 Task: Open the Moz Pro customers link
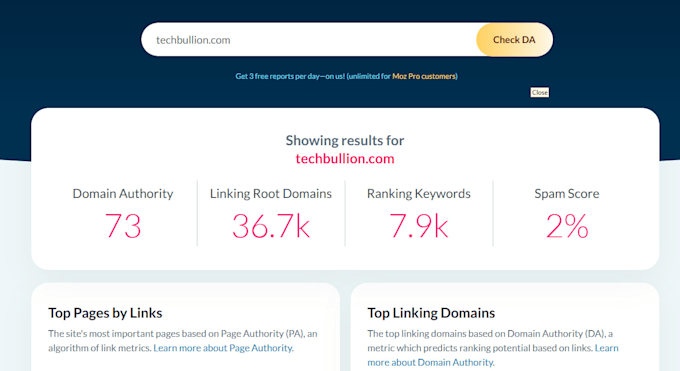click(x=424, y=76)
